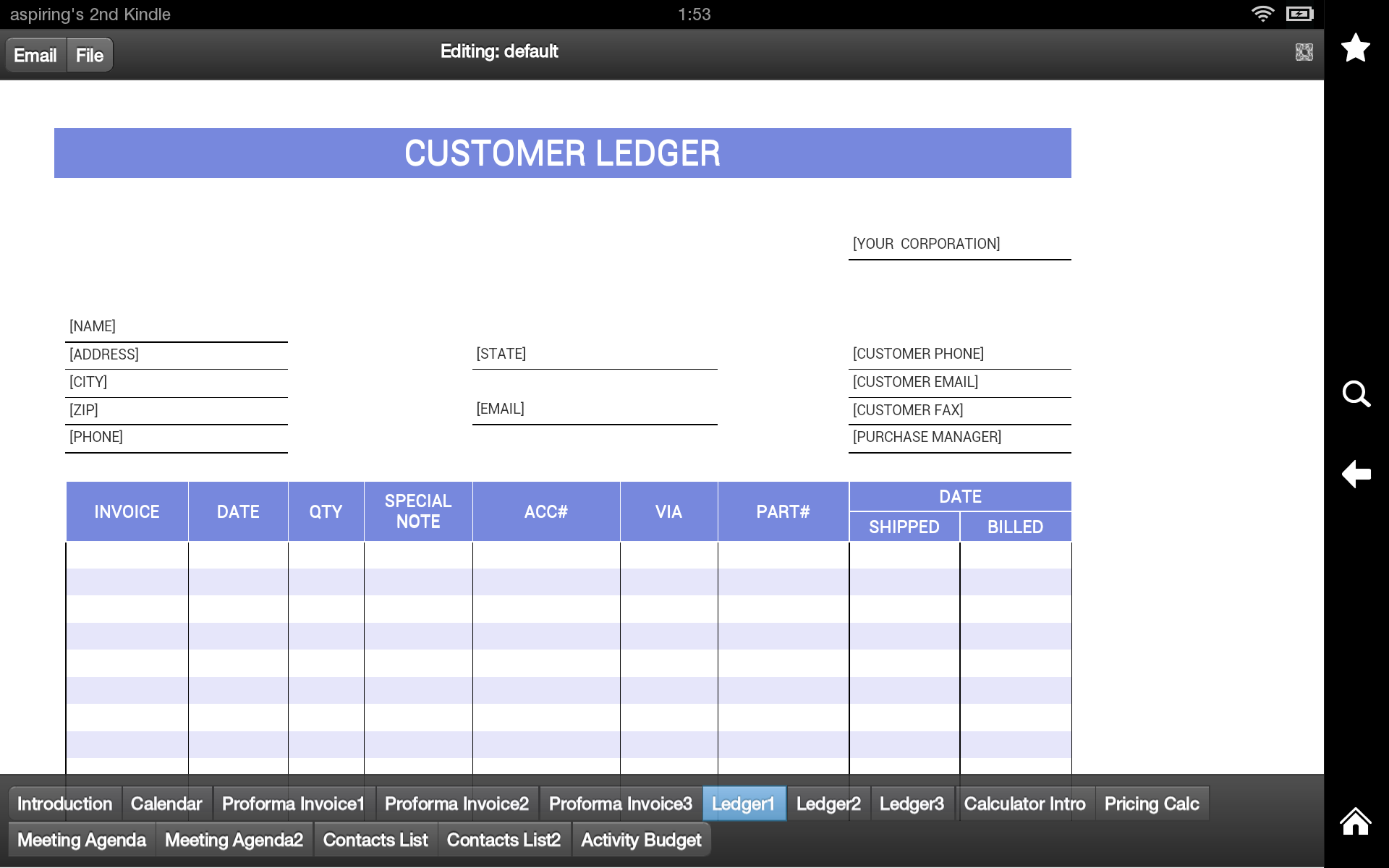Screen dimensions: 1389x868
Task: Tap the Email button
Action: pos(35,54)
